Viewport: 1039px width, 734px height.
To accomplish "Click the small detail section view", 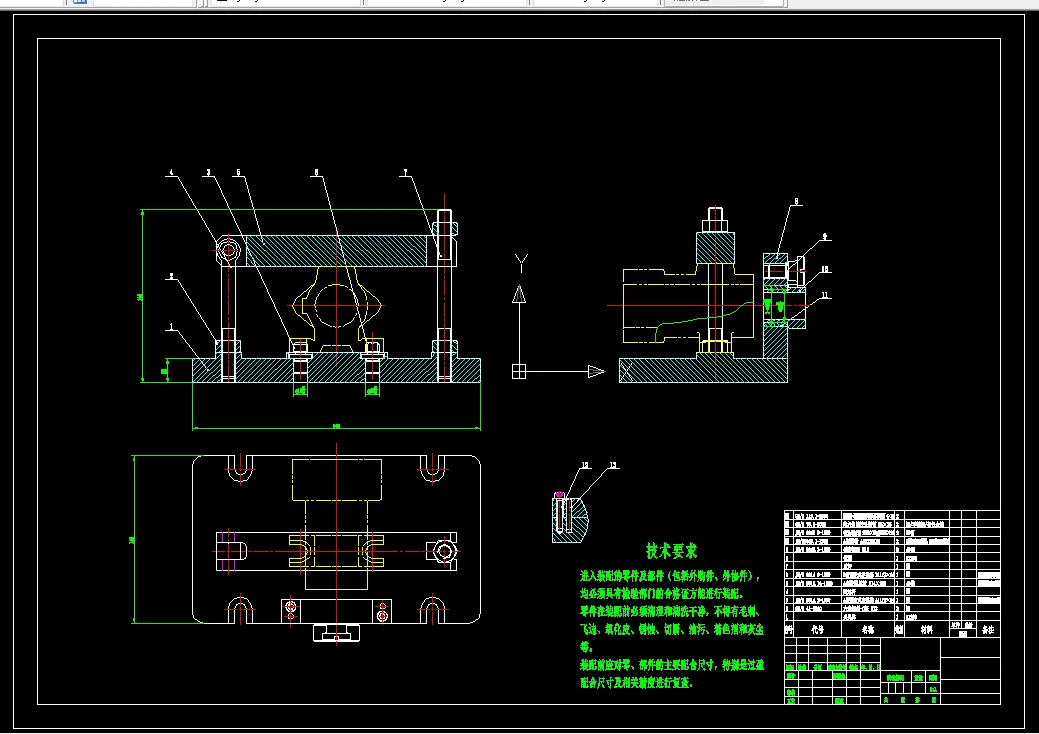I will (x=569, y=519).
